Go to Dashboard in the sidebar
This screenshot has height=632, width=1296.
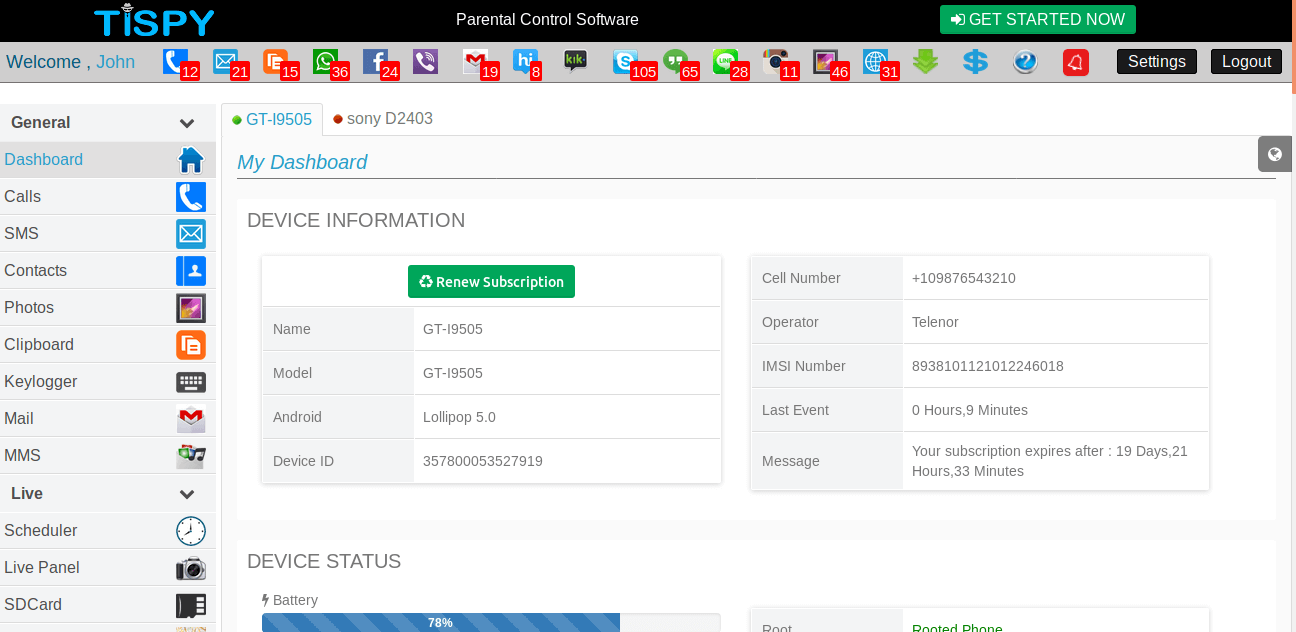click(x=108, y=160)
